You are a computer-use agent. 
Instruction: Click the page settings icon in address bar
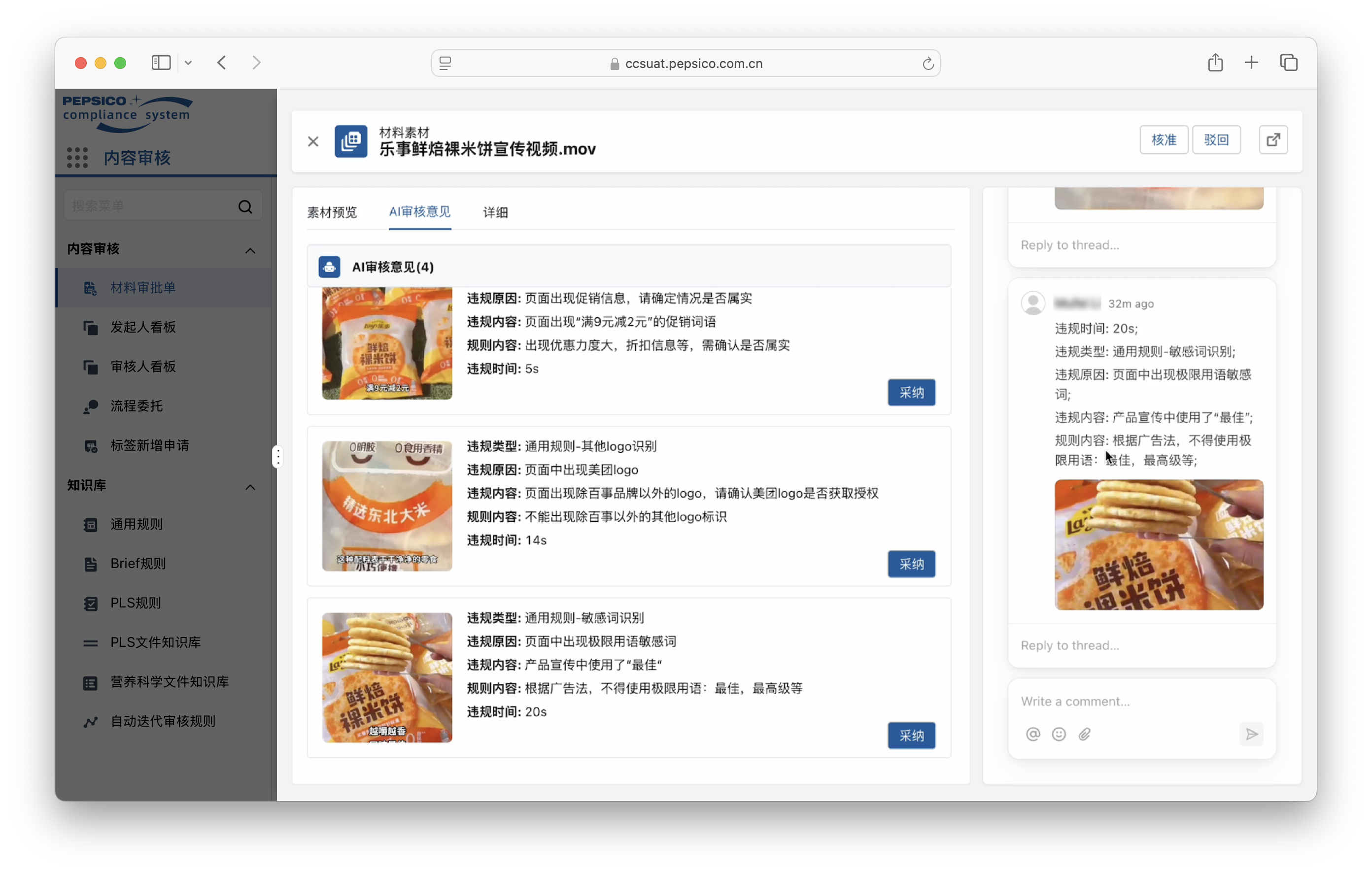445,63
